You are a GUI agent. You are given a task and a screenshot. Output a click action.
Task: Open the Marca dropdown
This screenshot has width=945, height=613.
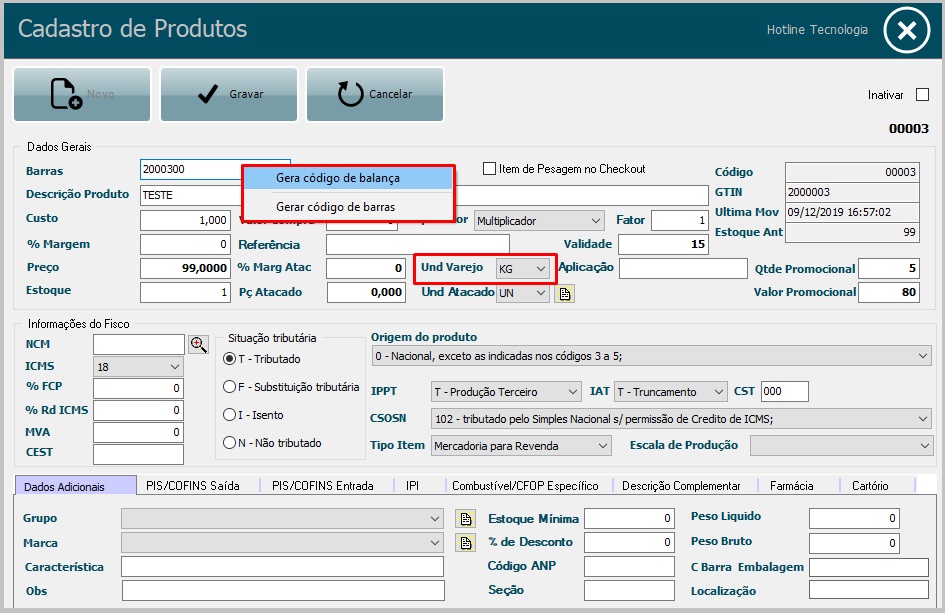coord(283,542)
